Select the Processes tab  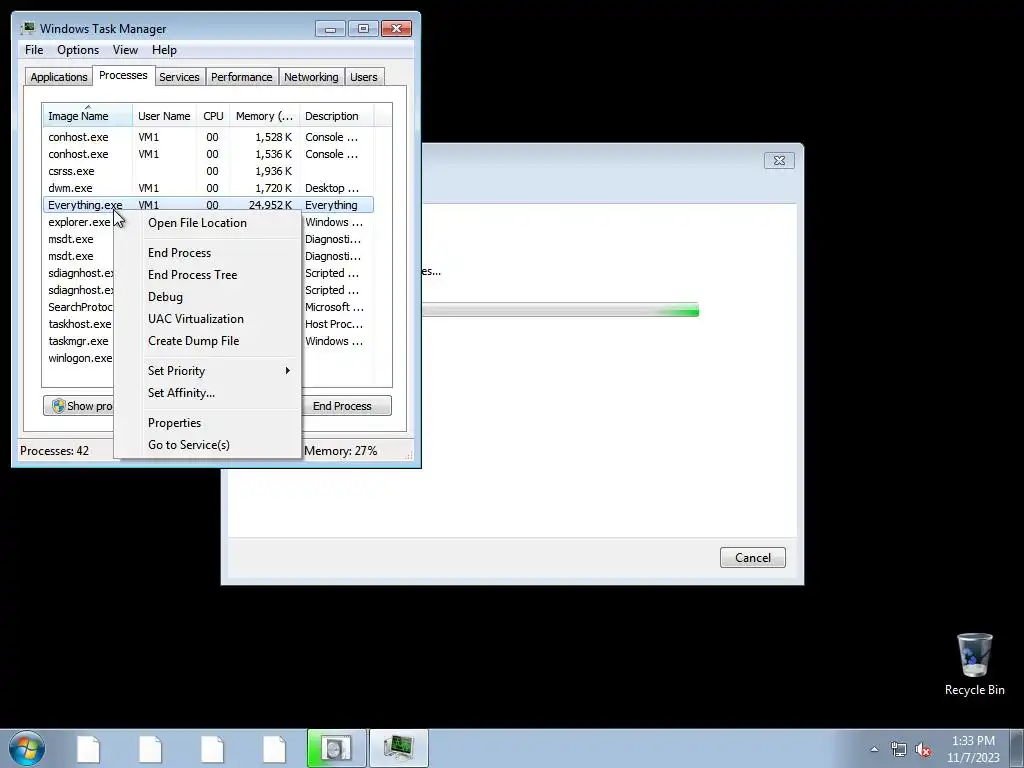(123, 75)
